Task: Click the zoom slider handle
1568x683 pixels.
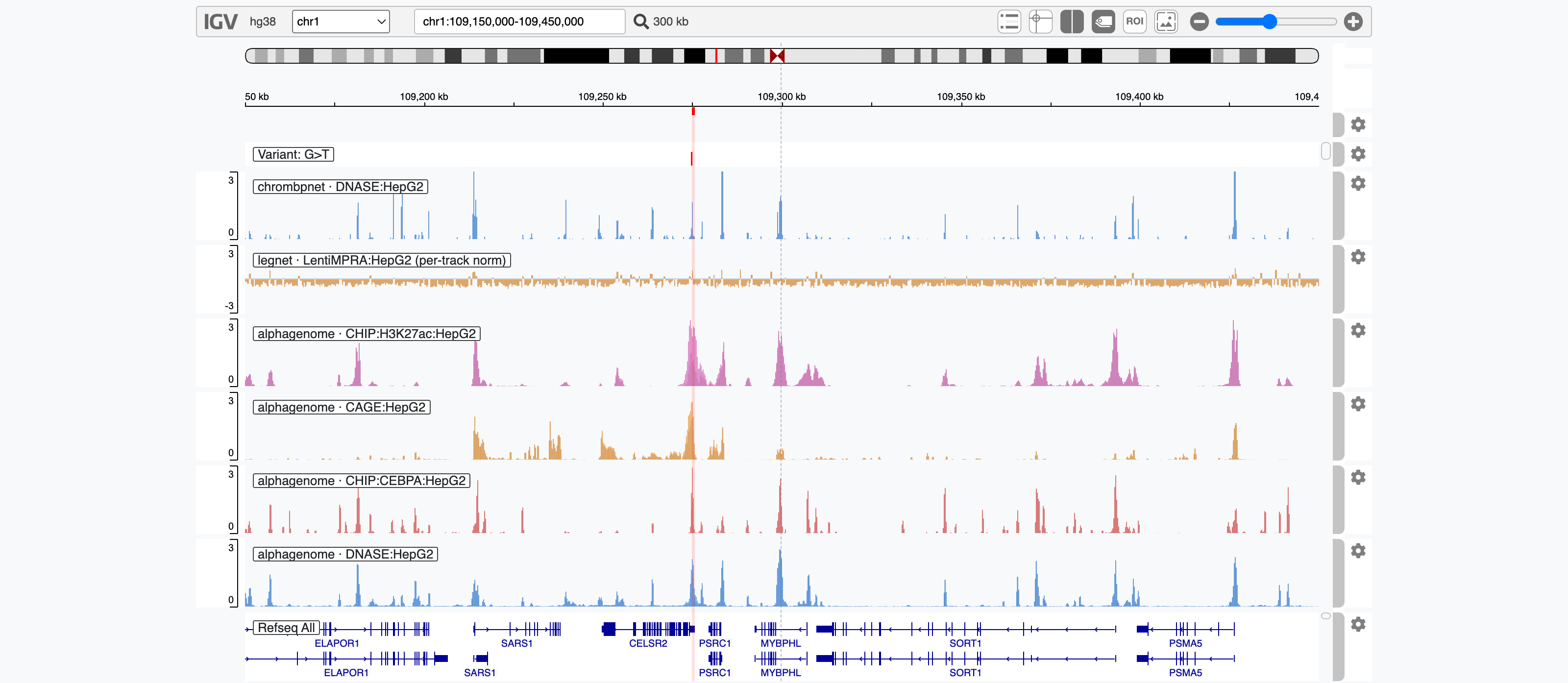Action: pyautogui.click(x=1269, y=21)
